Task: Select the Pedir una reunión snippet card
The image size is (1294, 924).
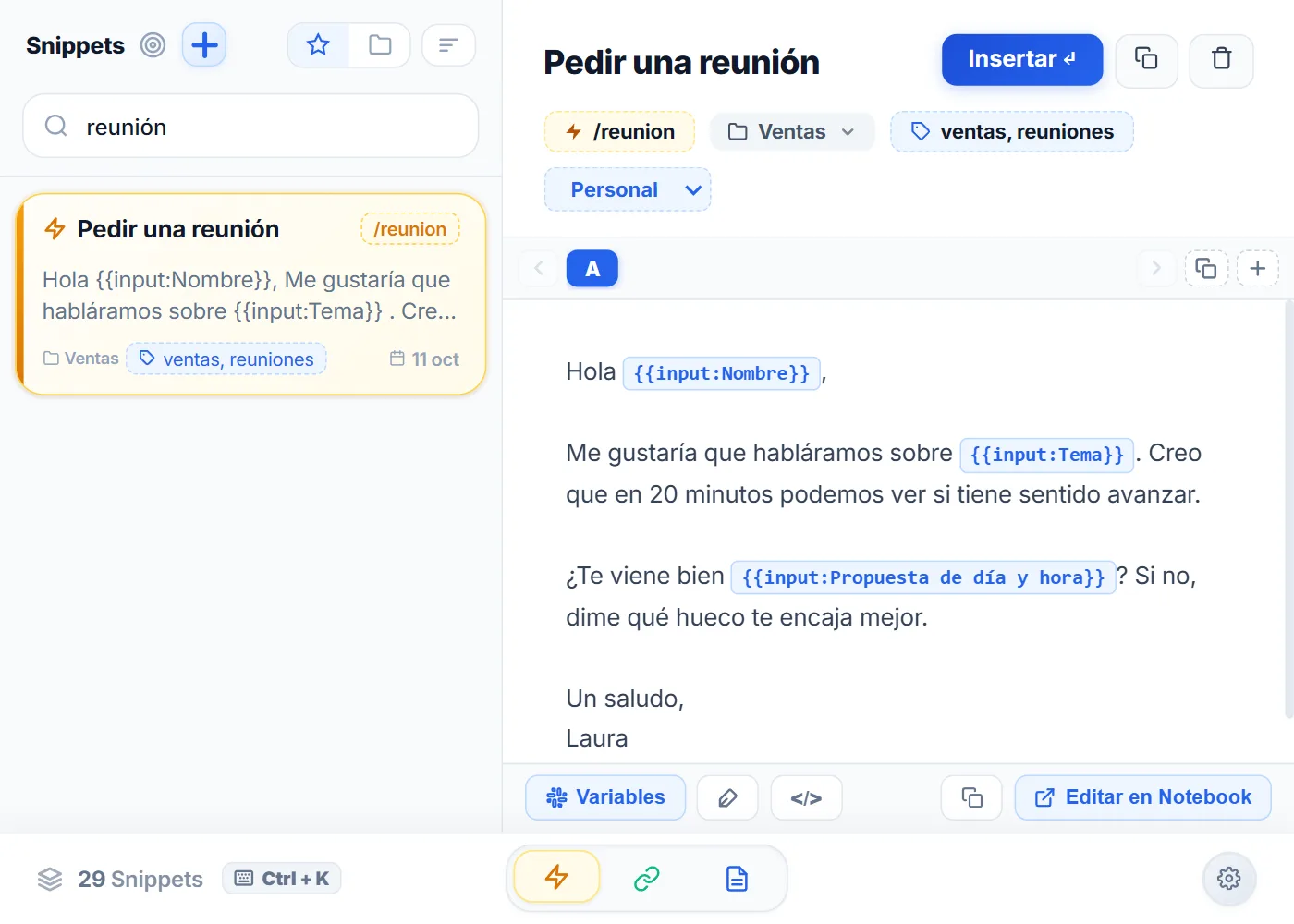Action: pos(250,294)
